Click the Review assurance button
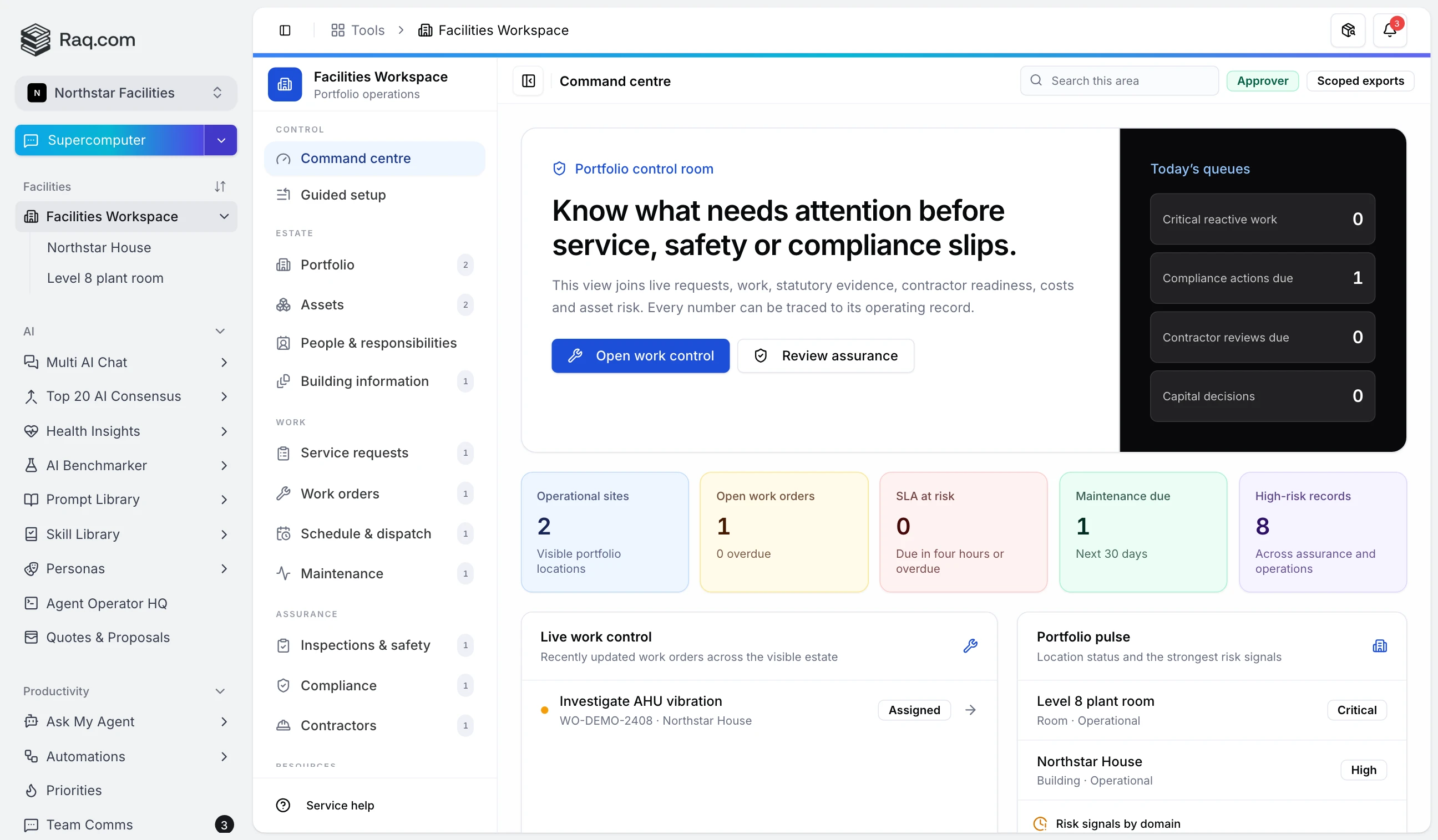 (826, 356)
